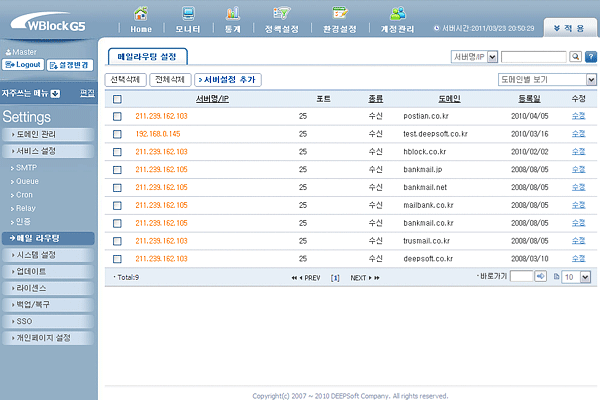This screenshot has height=400, width=600.
Task: Open the Cron sidebar menu item
Action: [24, 195]
